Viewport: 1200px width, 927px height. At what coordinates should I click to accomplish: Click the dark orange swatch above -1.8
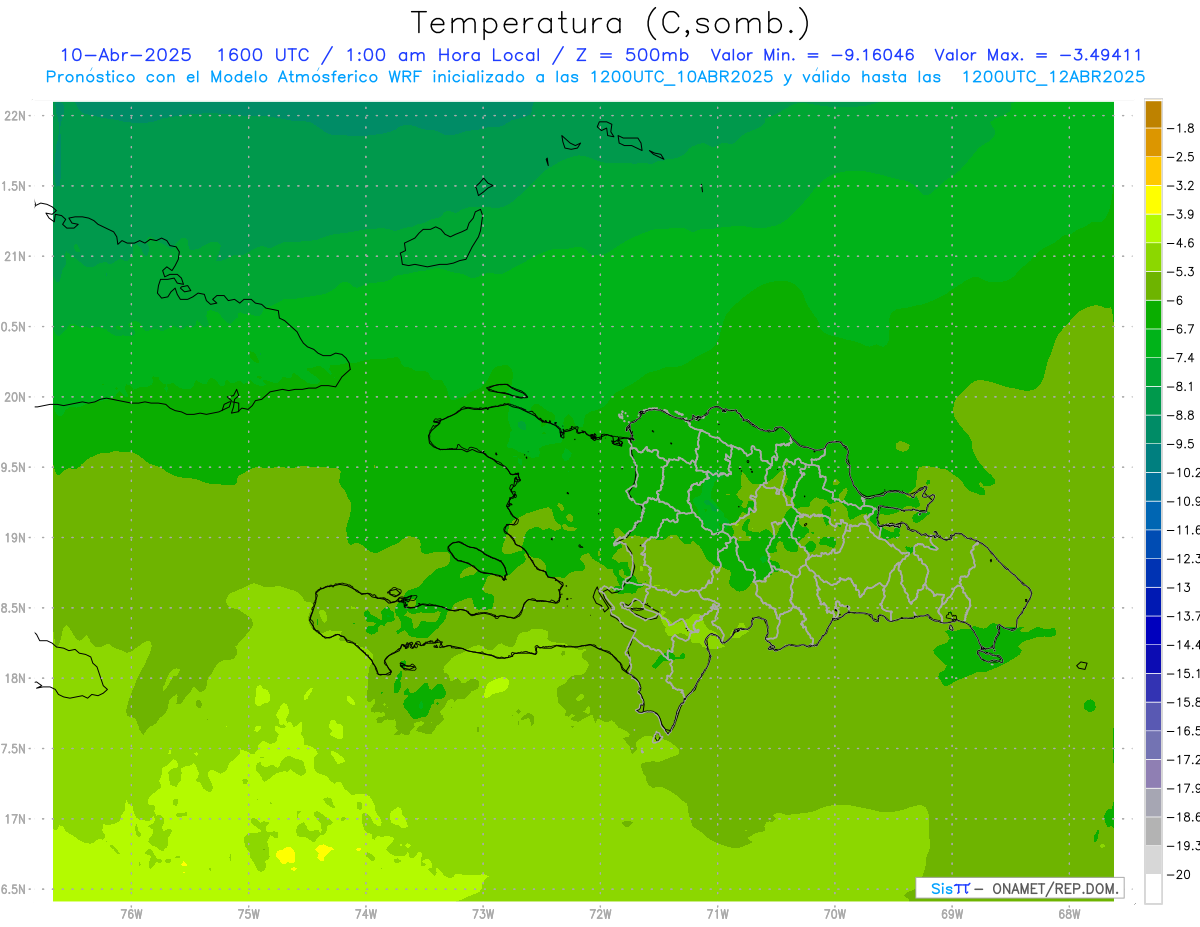[1153, 114]
